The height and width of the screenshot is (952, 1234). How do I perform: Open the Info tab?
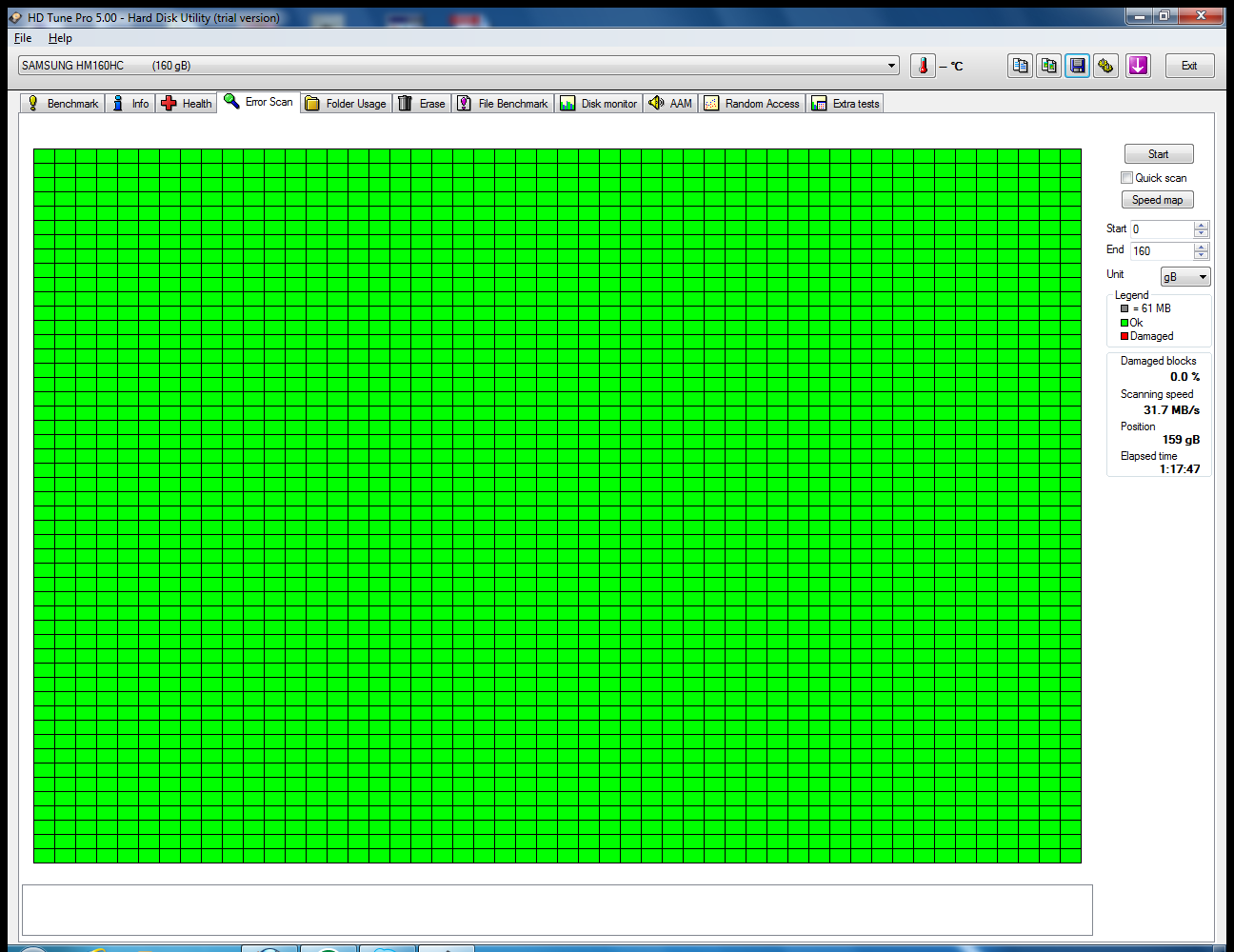130,103
